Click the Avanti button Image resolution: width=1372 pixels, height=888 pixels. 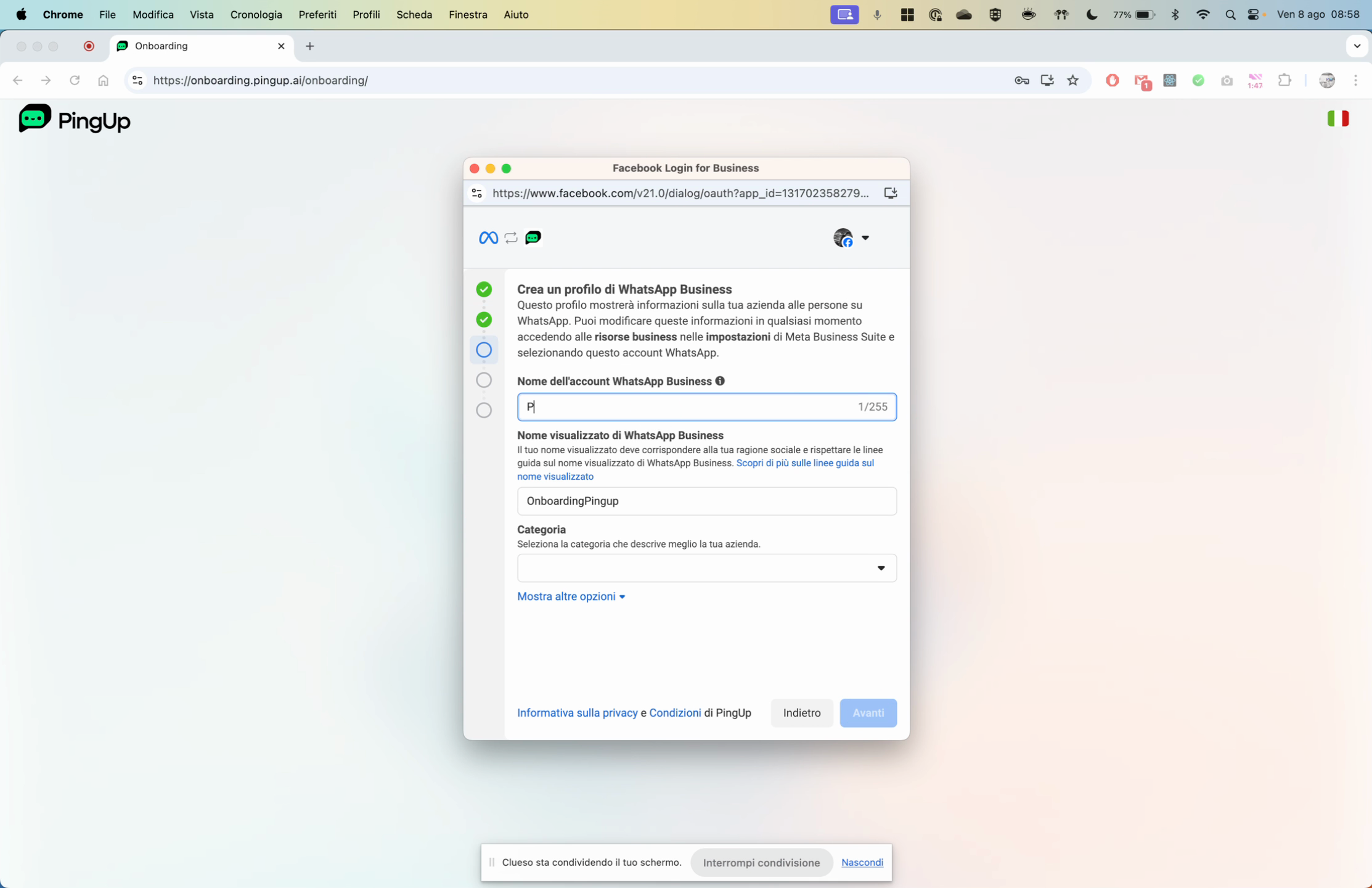click(868, 713)
